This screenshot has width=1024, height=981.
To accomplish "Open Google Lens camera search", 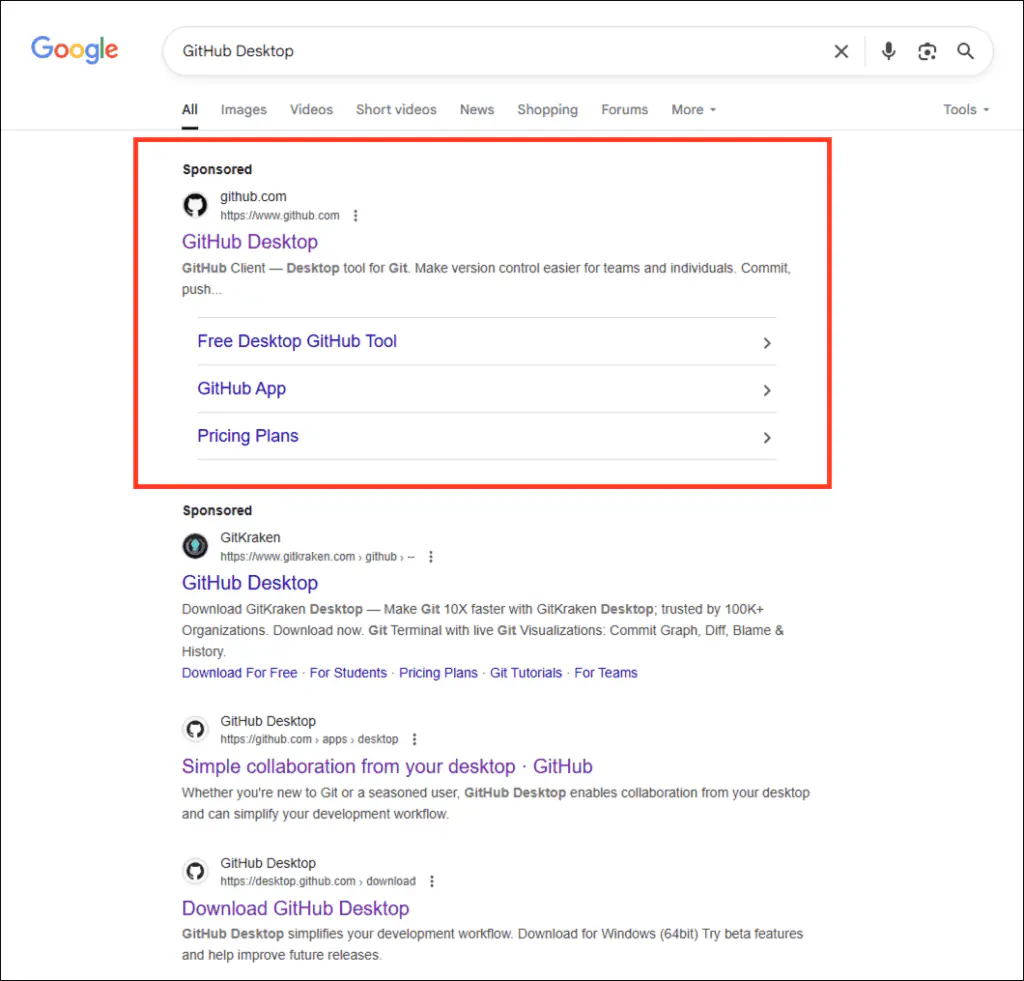I will pyautogui.click(x=927, y=51).
